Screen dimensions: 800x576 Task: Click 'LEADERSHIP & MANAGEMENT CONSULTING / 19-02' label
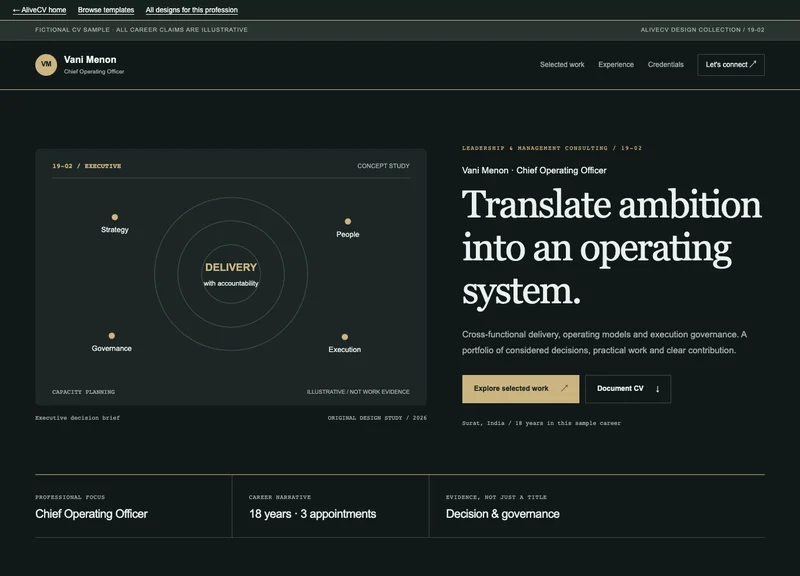tap(552, 148)
